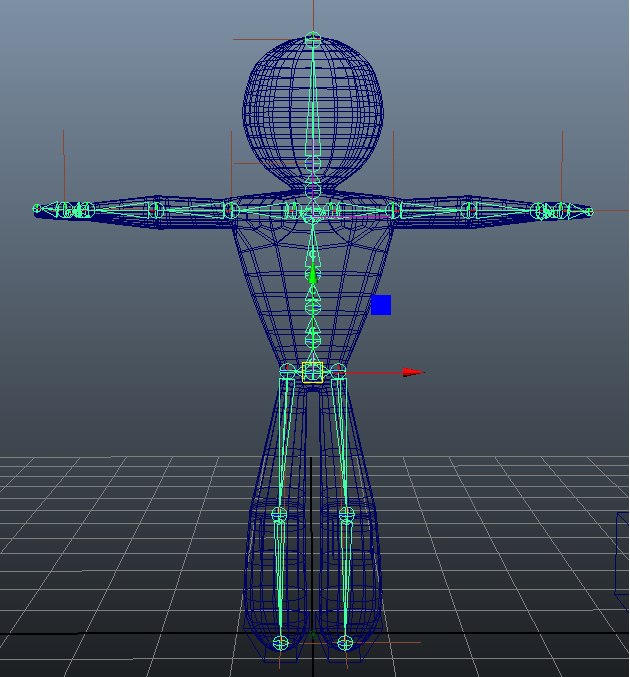The image size is (630, 677).
Task: Click the yellow center square of move manipulator
Action: point(313,372)
